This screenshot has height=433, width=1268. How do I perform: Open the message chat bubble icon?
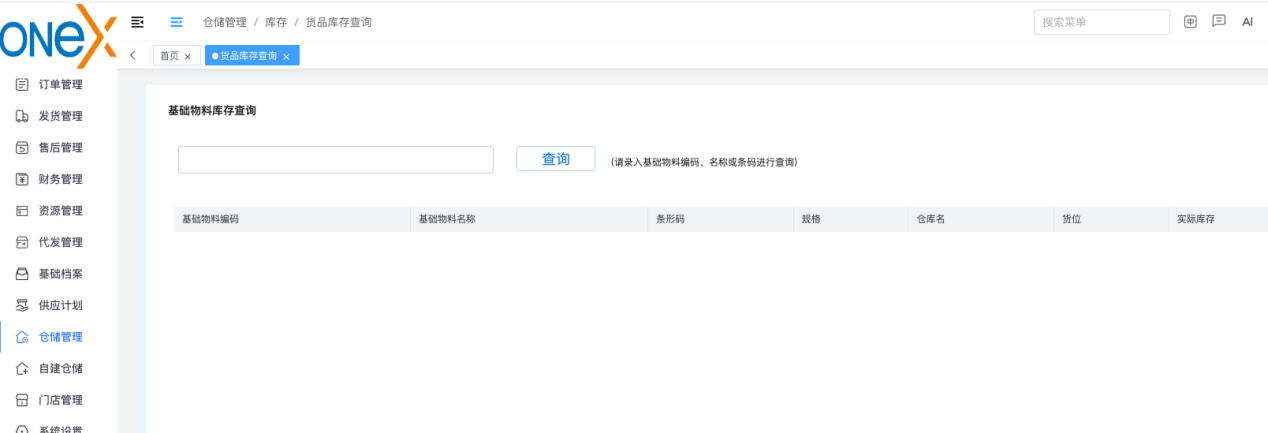[x=1219, y=21]
